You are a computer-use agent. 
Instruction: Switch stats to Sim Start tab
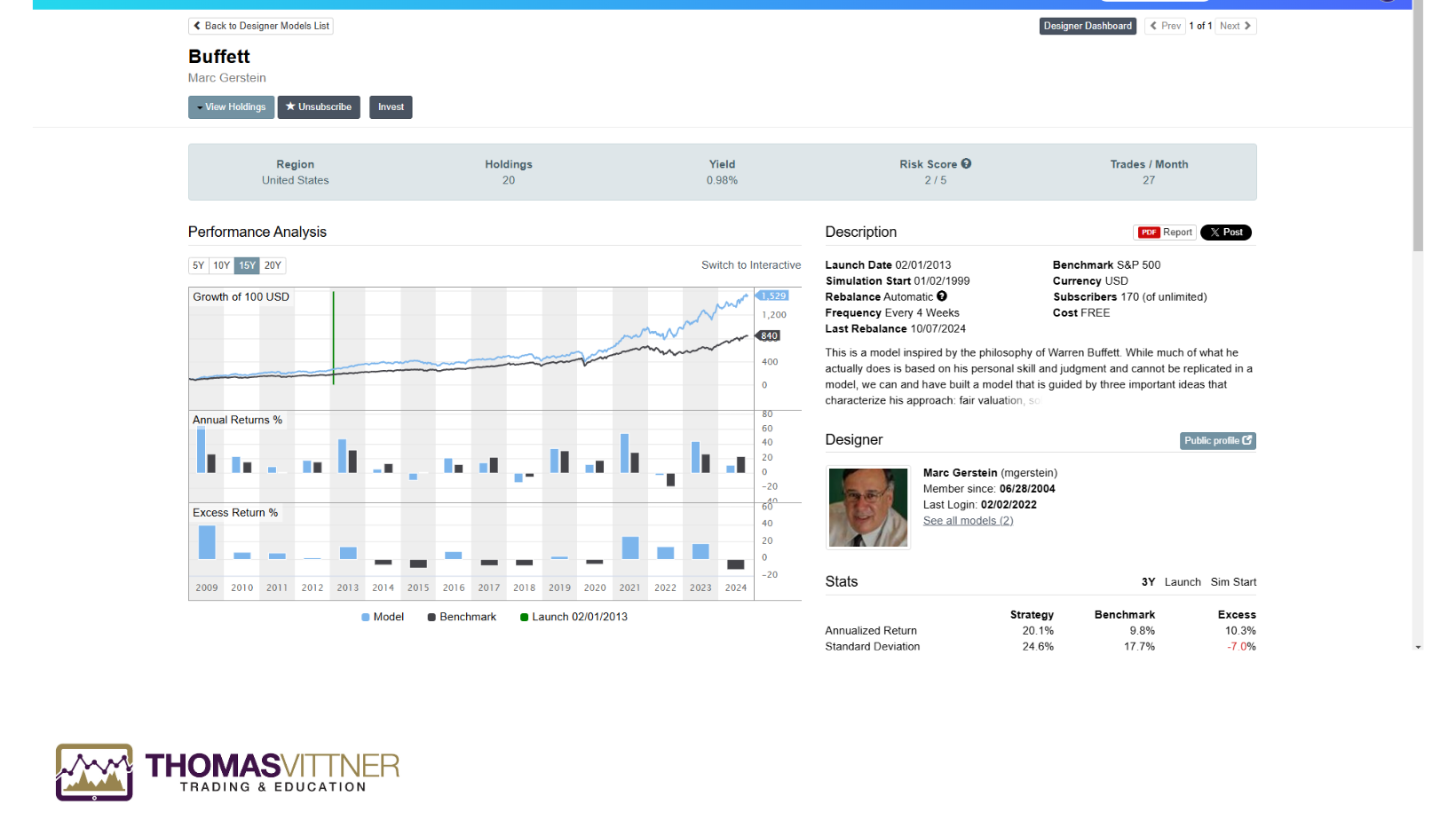click(x=1233, y=582)
